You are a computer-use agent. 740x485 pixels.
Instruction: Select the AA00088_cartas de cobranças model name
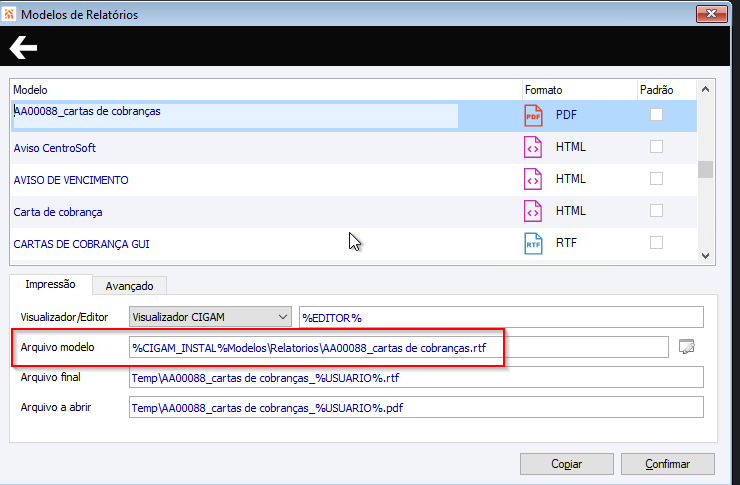click(x=87, y=111)
